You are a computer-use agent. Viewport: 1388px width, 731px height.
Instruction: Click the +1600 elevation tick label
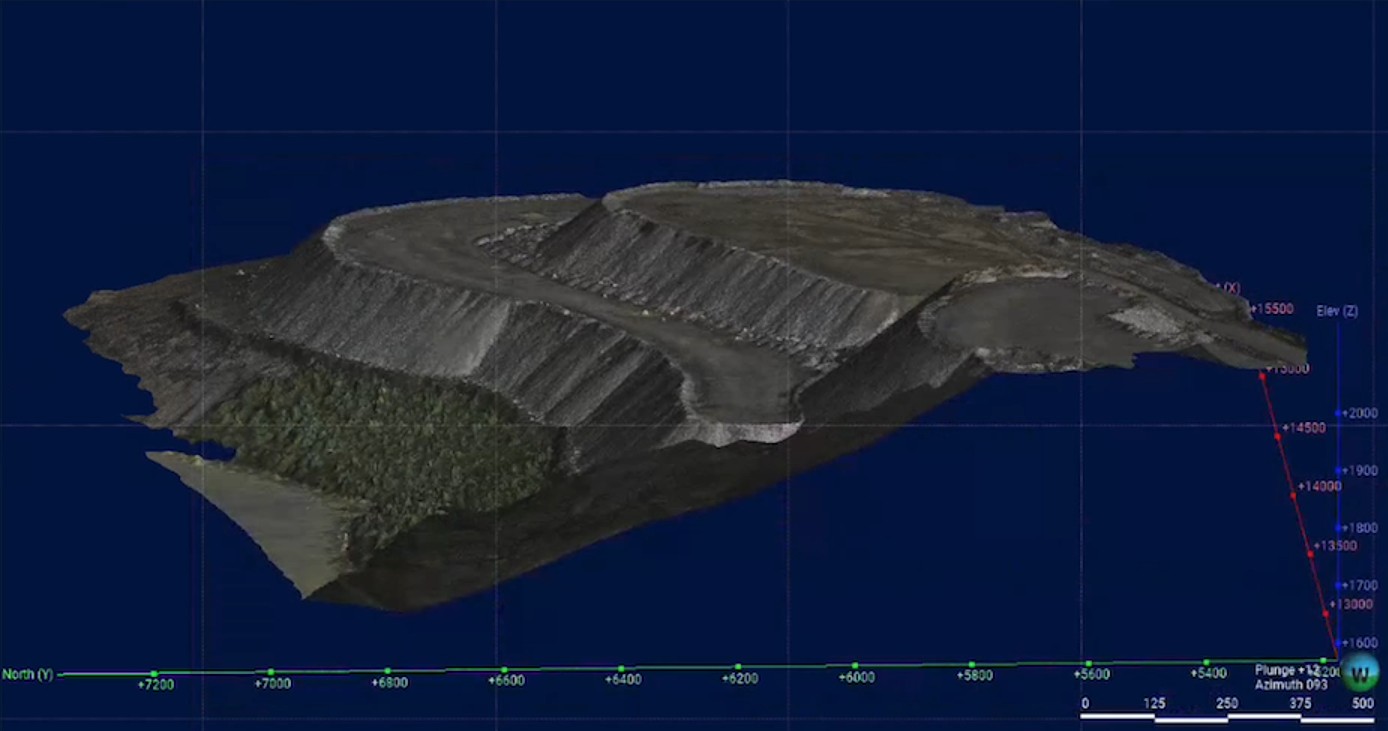click(1360, 643)
